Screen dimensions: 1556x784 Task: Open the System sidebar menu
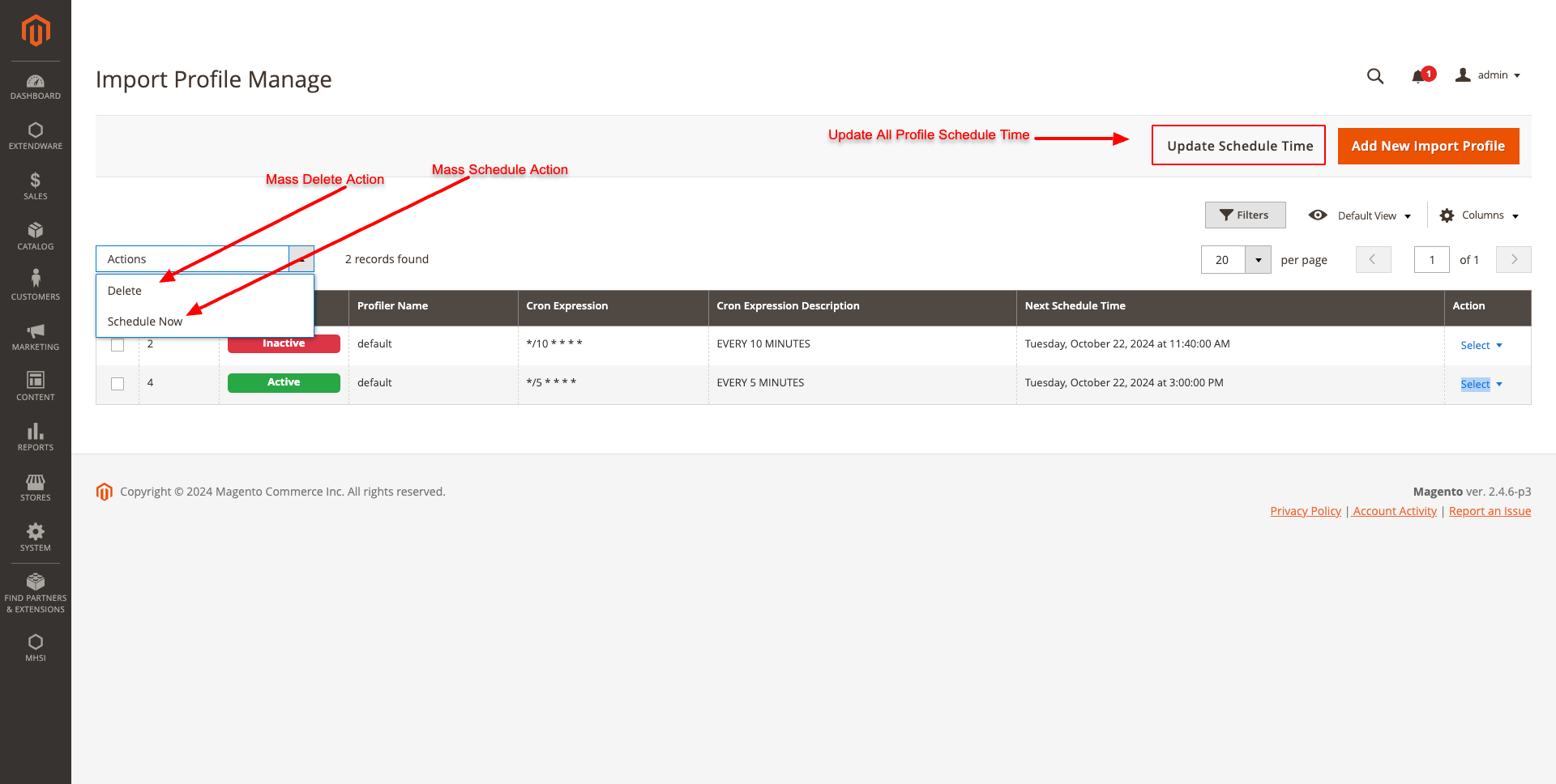point(36,538)
